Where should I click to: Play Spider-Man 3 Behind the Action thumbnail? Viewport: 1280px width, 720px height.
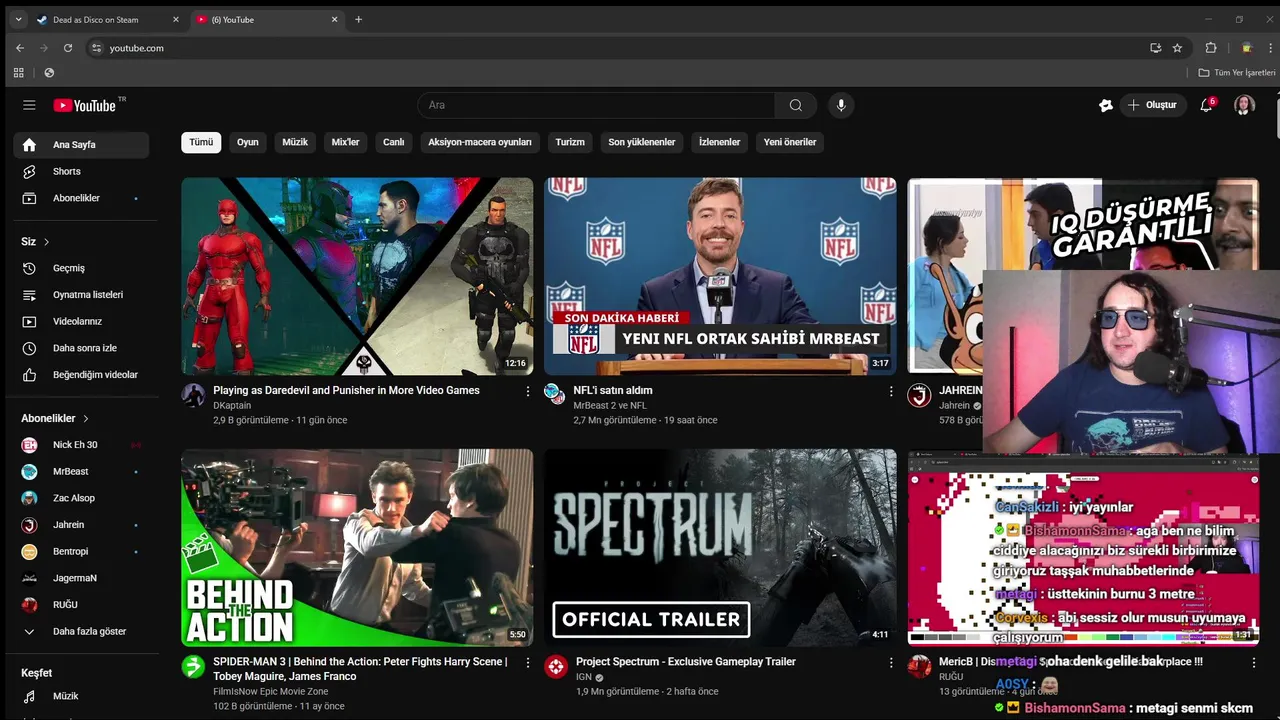coord(357,547)
